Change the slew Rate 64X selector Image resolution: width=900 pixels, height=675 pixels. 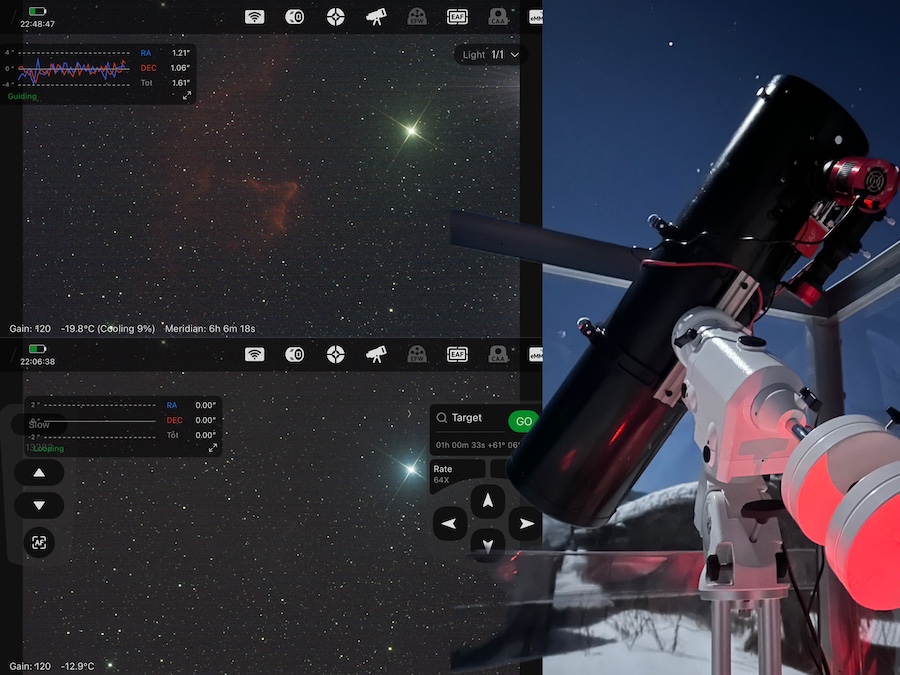pos(457,475)
